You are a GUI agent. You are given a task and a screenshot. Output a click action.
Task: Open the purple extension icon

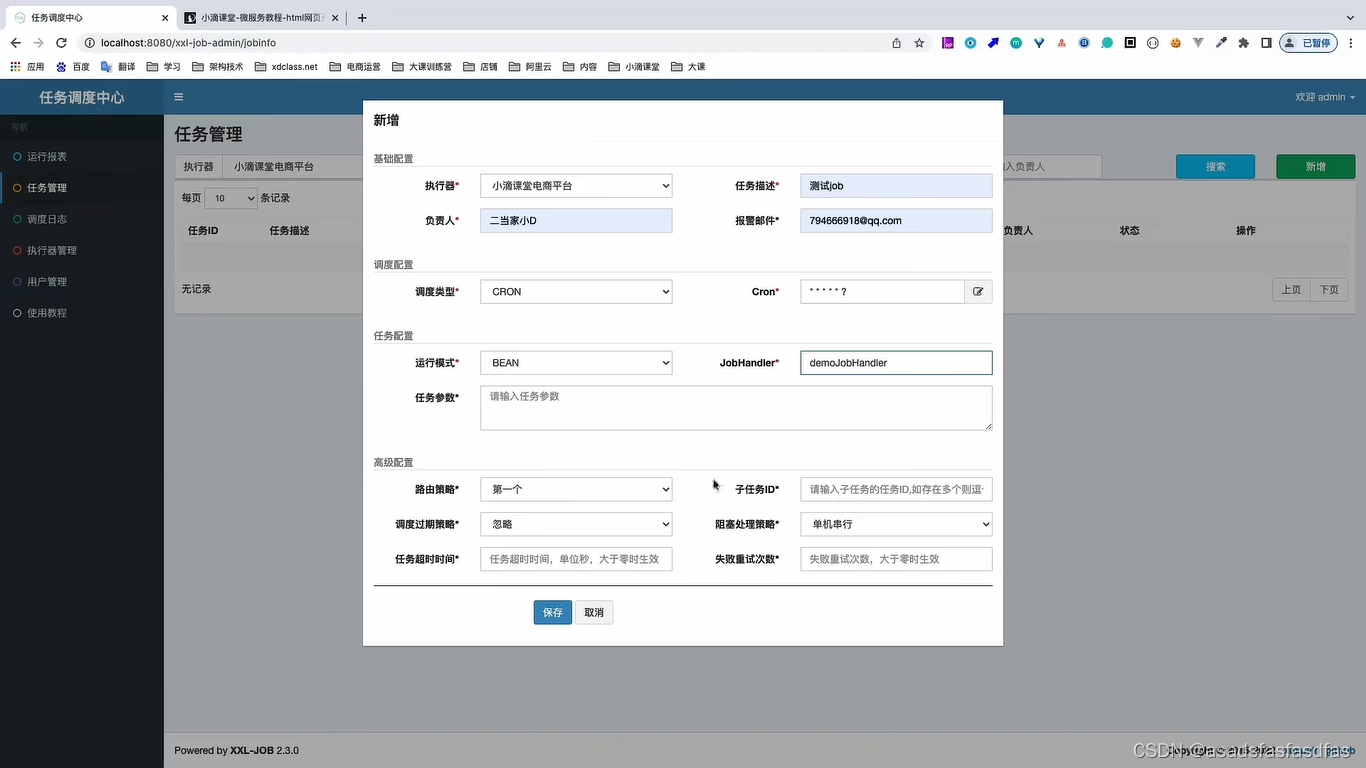click(948, 43)
